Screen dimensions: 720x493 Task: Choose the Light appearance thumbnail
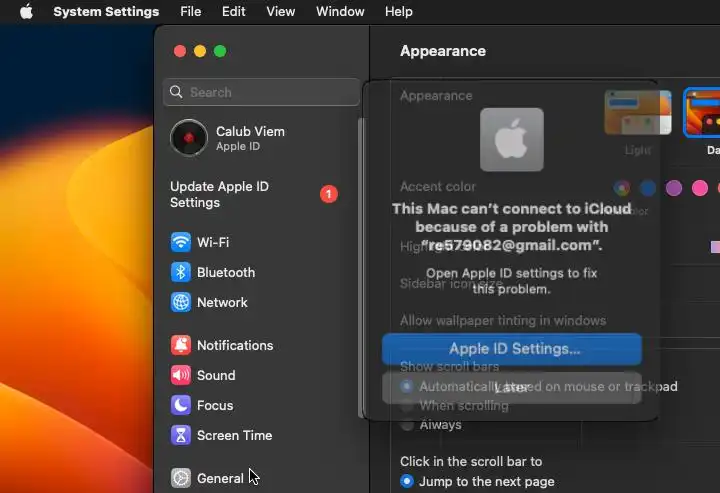(638, 112)
